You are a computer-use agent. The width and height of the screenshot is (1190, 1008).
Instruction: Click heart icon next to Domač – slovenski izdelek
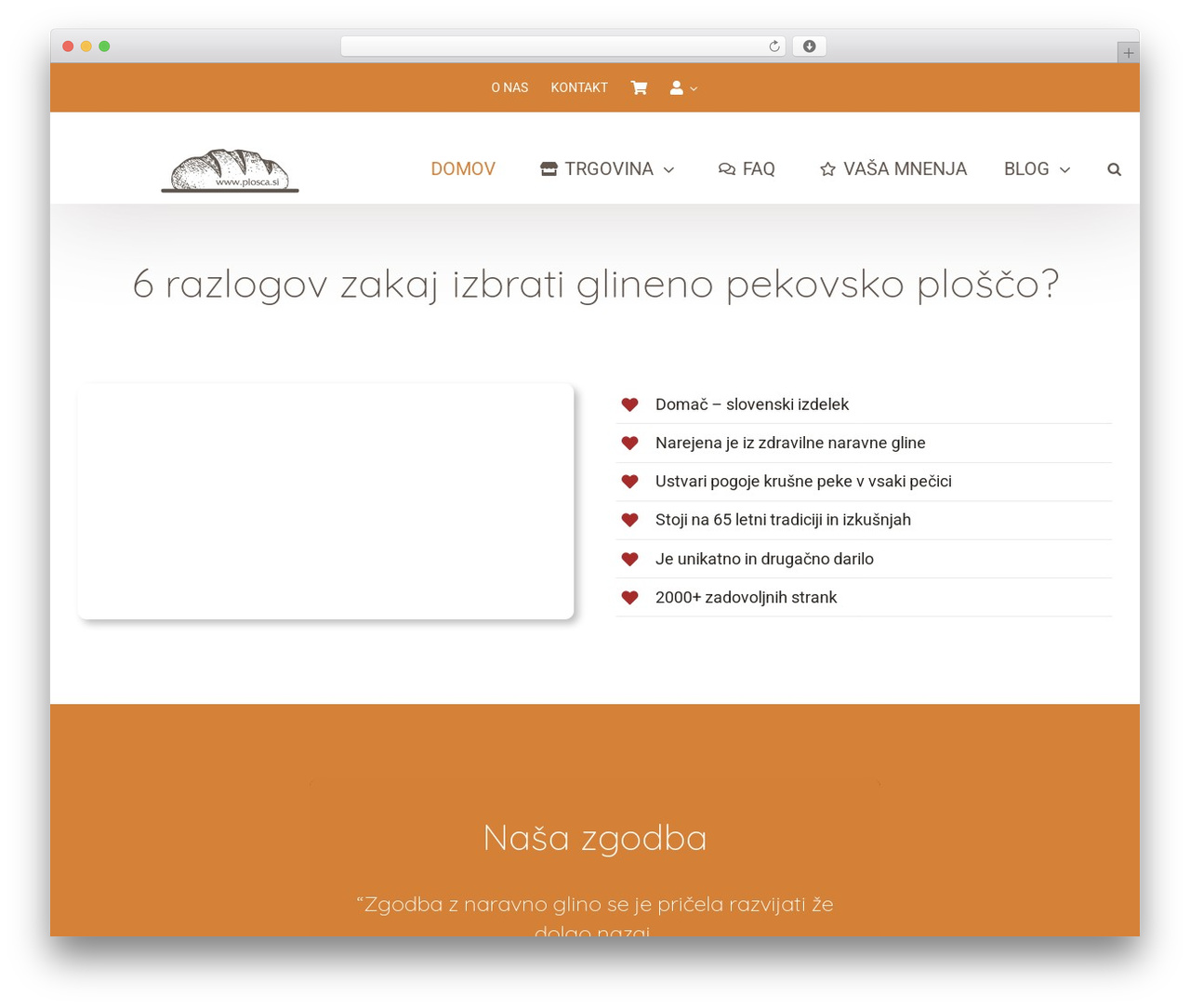(629, 405)
